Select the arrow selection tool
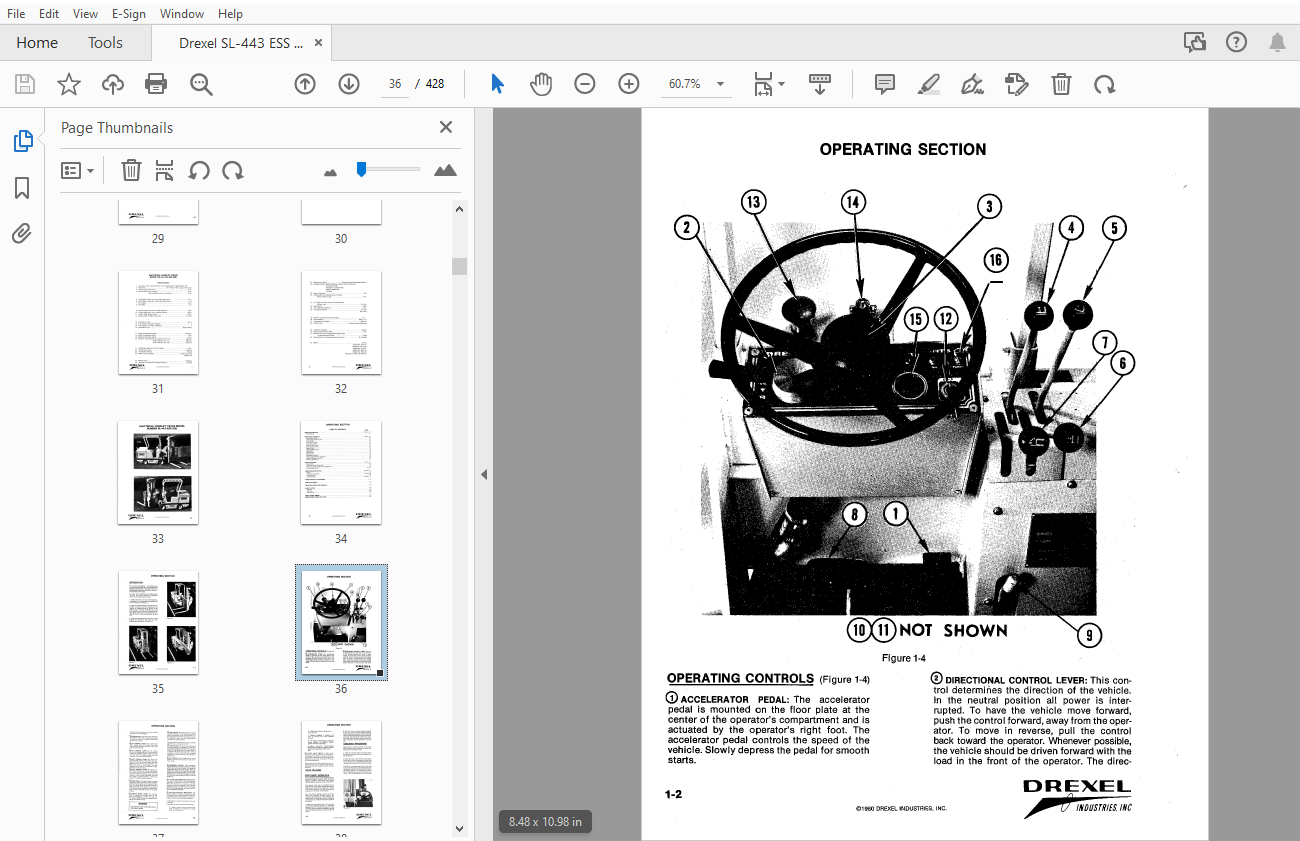 coord(497,84)
